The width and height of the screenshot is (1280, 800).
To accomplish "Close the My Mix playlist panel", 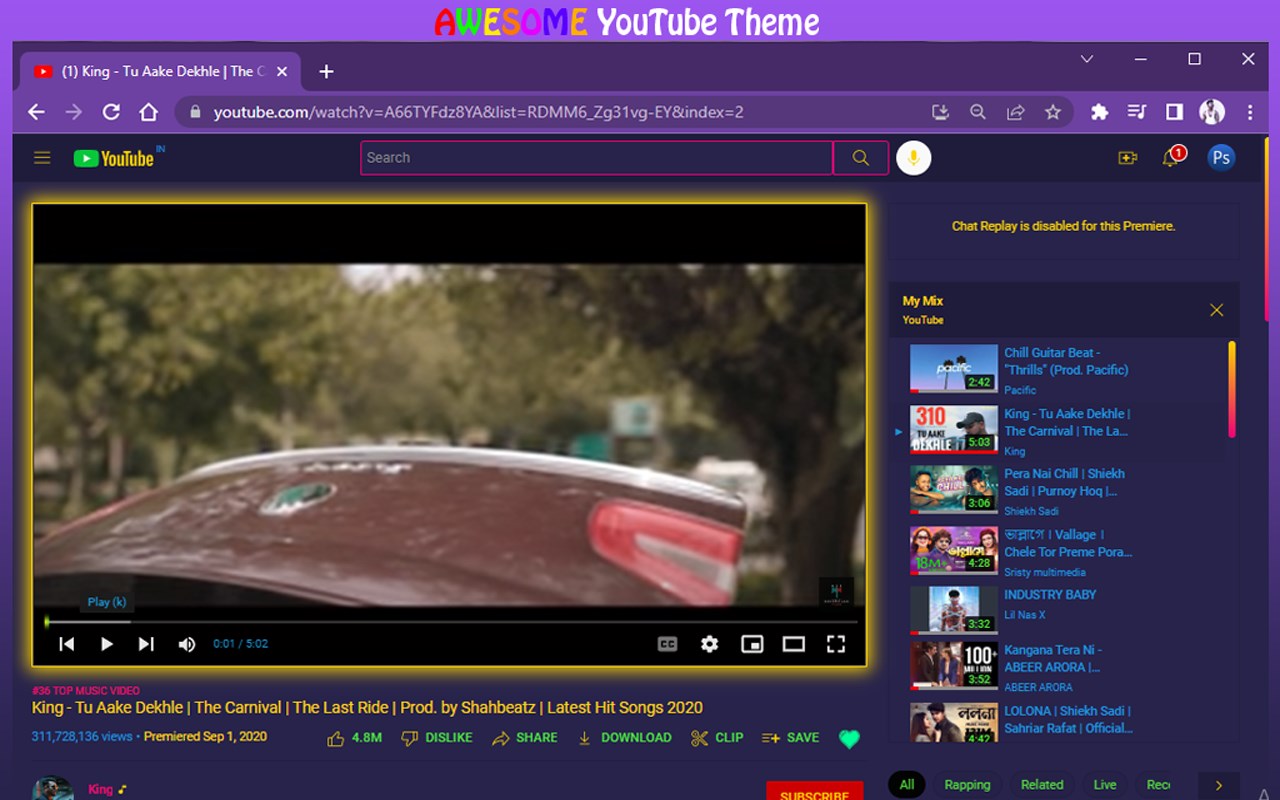I will [1216, 310].
